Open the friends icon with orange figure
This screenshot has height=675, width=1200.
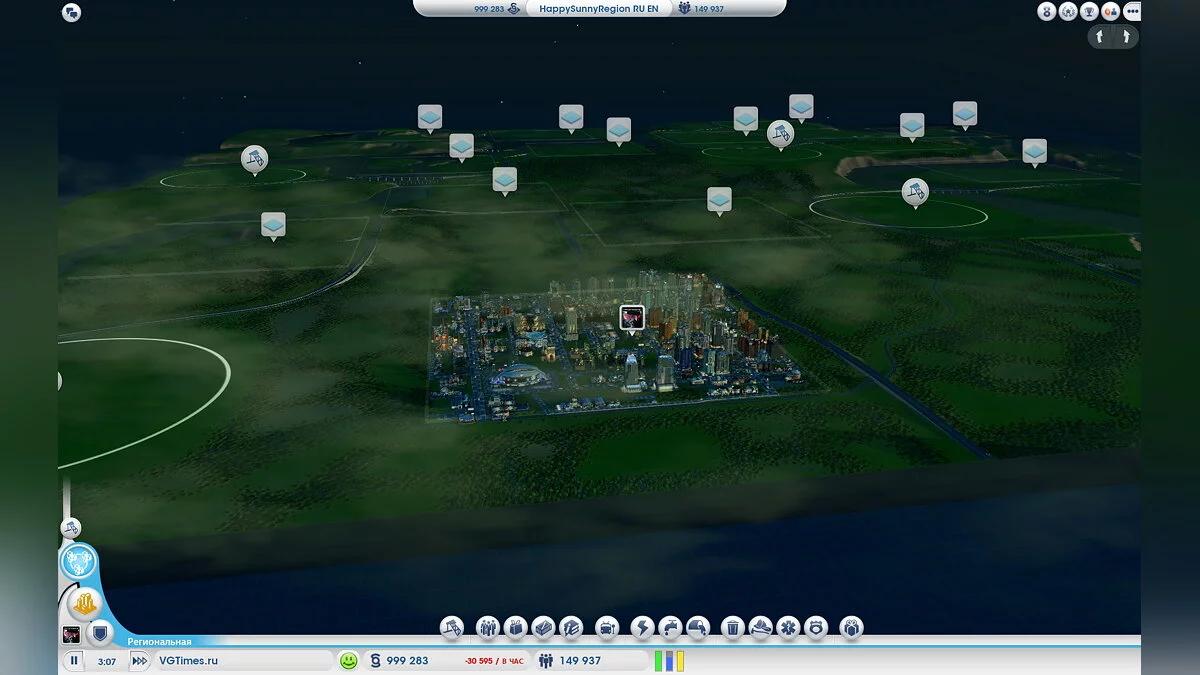pos(1110,12)
